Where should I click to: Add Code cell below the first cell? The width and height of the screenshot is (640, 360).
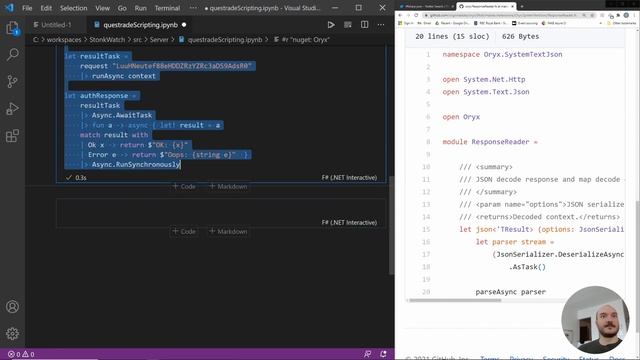[184, 187]
